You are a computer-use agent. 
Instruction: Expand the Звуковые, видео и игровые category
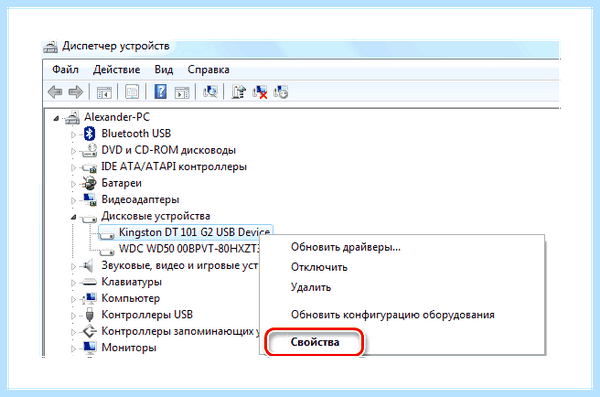[73, 266]
